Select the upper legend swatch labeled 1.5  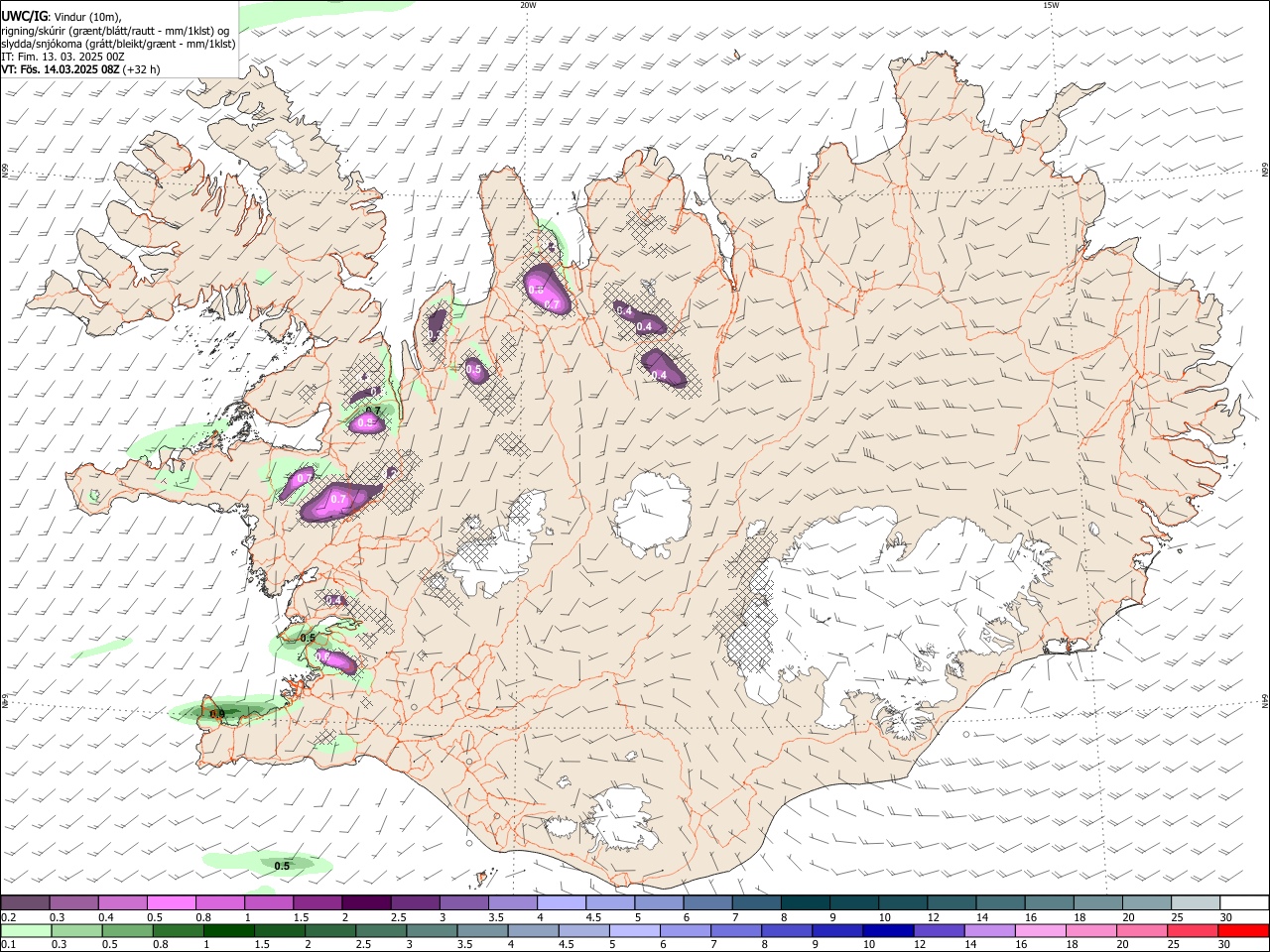pos(317,902)
